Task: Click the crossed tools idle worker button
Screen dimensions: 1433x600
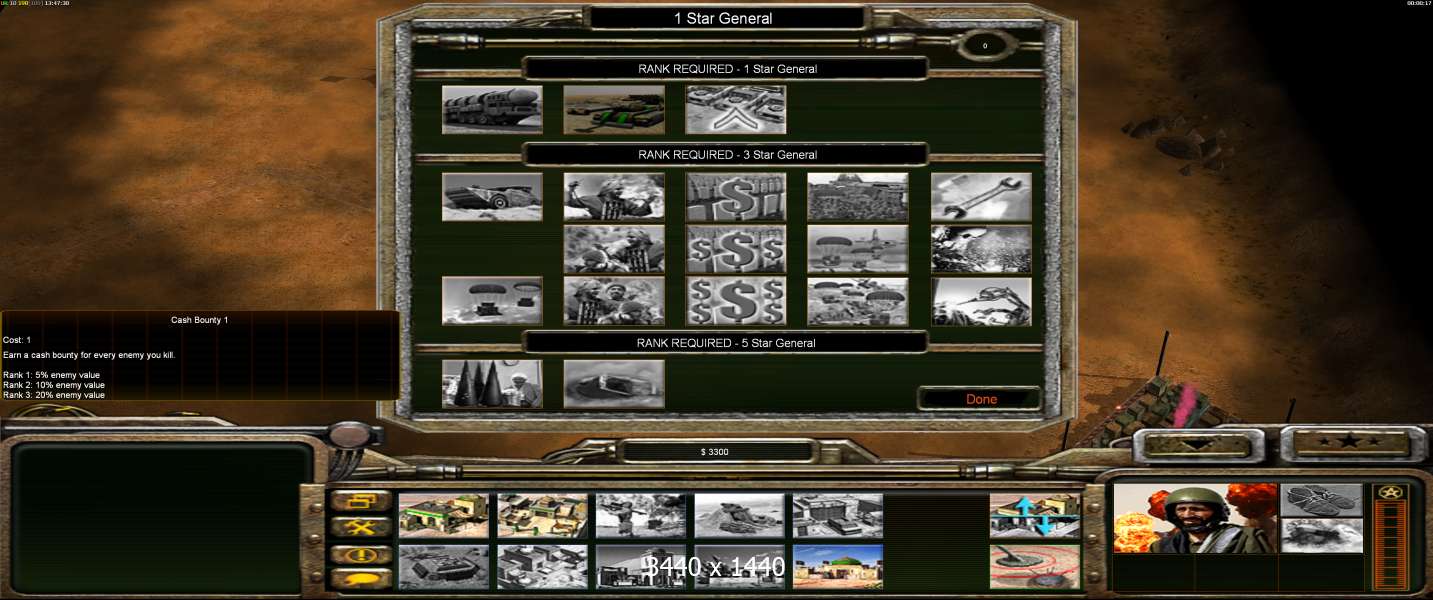Action: click(x=362, y=526)
